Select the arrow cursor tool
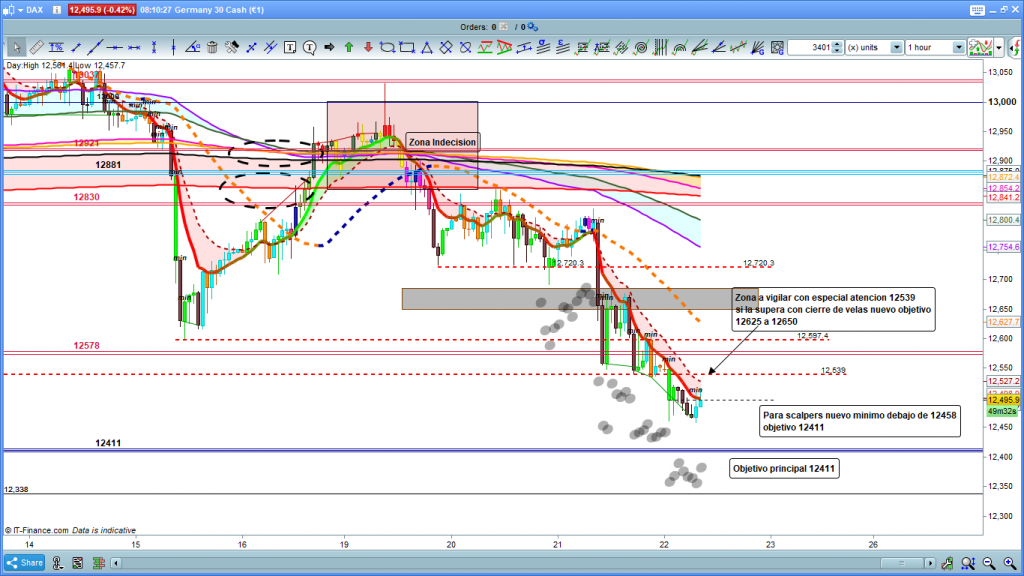Viewport: 1024px width, 576px height. [x=16, y=47]
